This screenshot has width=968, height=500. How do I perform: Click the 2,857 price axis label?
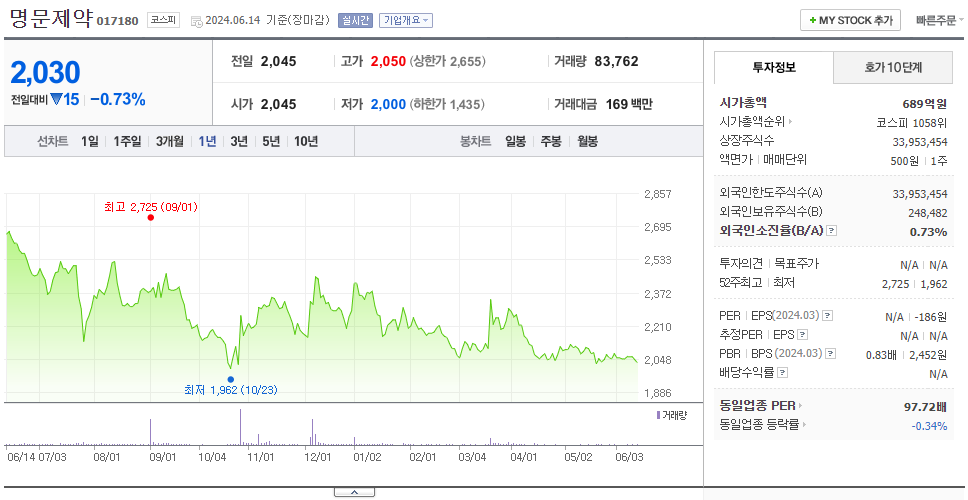click(x=657, y=194)
